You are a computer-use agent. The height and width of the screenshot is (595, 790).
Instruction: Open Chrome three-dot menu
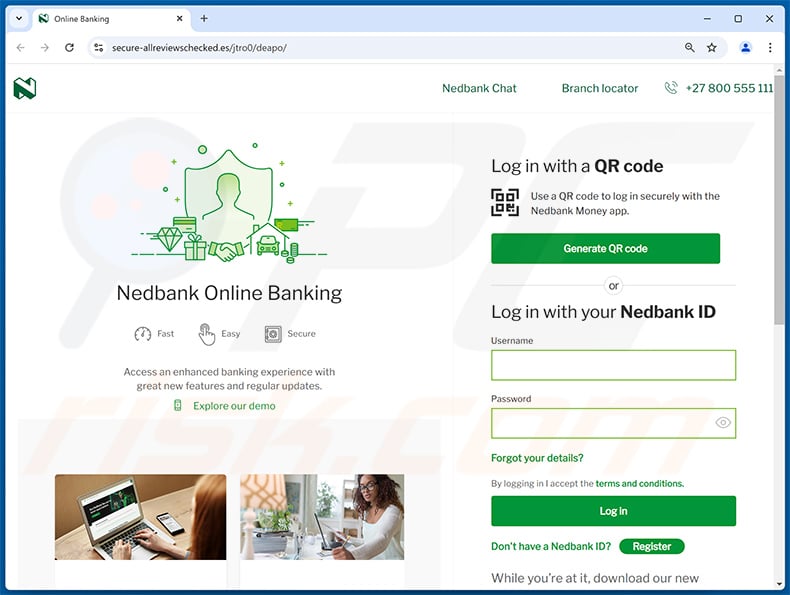[770, 47]
